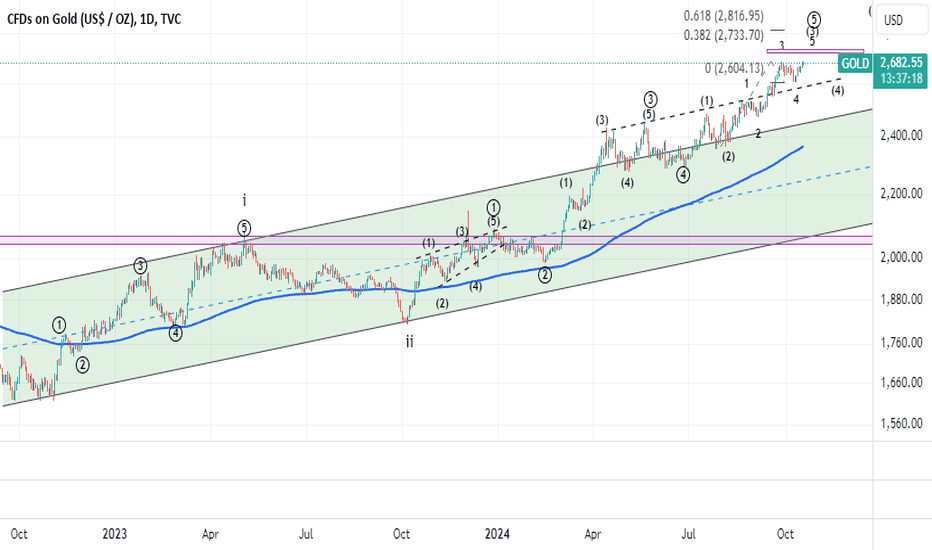The width and height of the screenshot is (932, 550).
Task: Click the 1,760.00 price axis label
Action: 901,342
